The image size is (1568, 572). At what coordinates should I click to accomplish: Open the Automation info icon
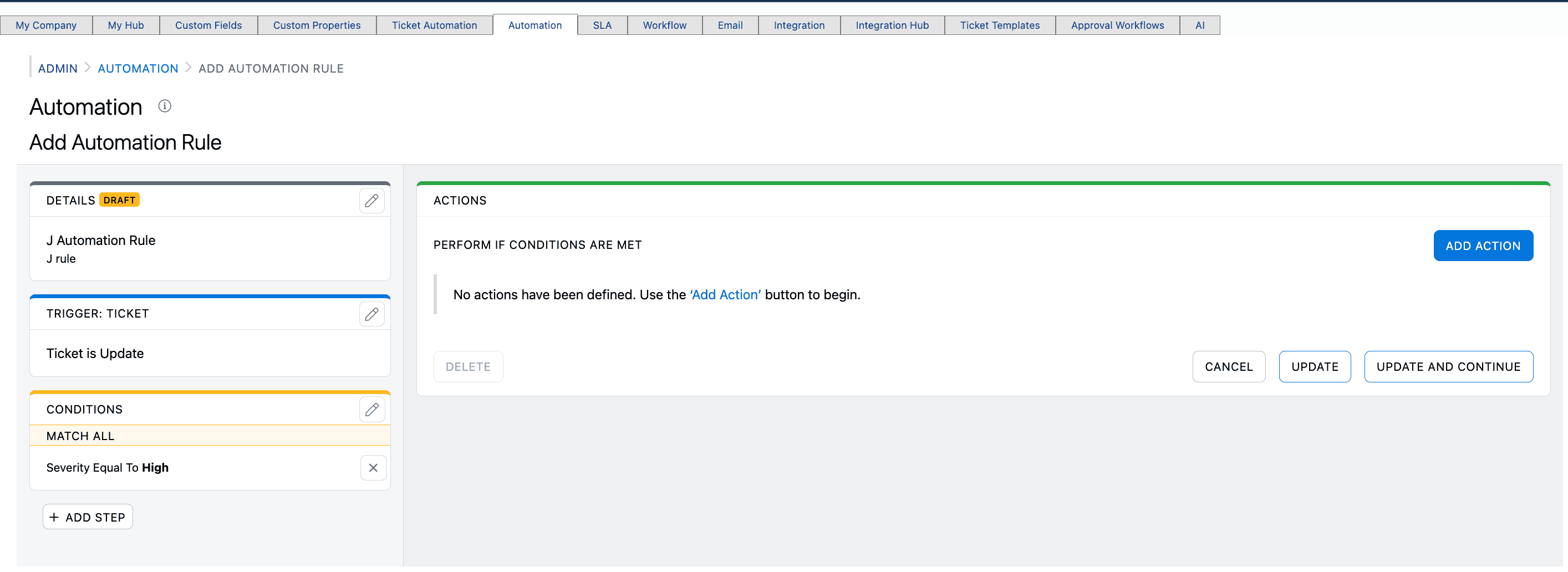pyautogui.click(x=164, y=106)
